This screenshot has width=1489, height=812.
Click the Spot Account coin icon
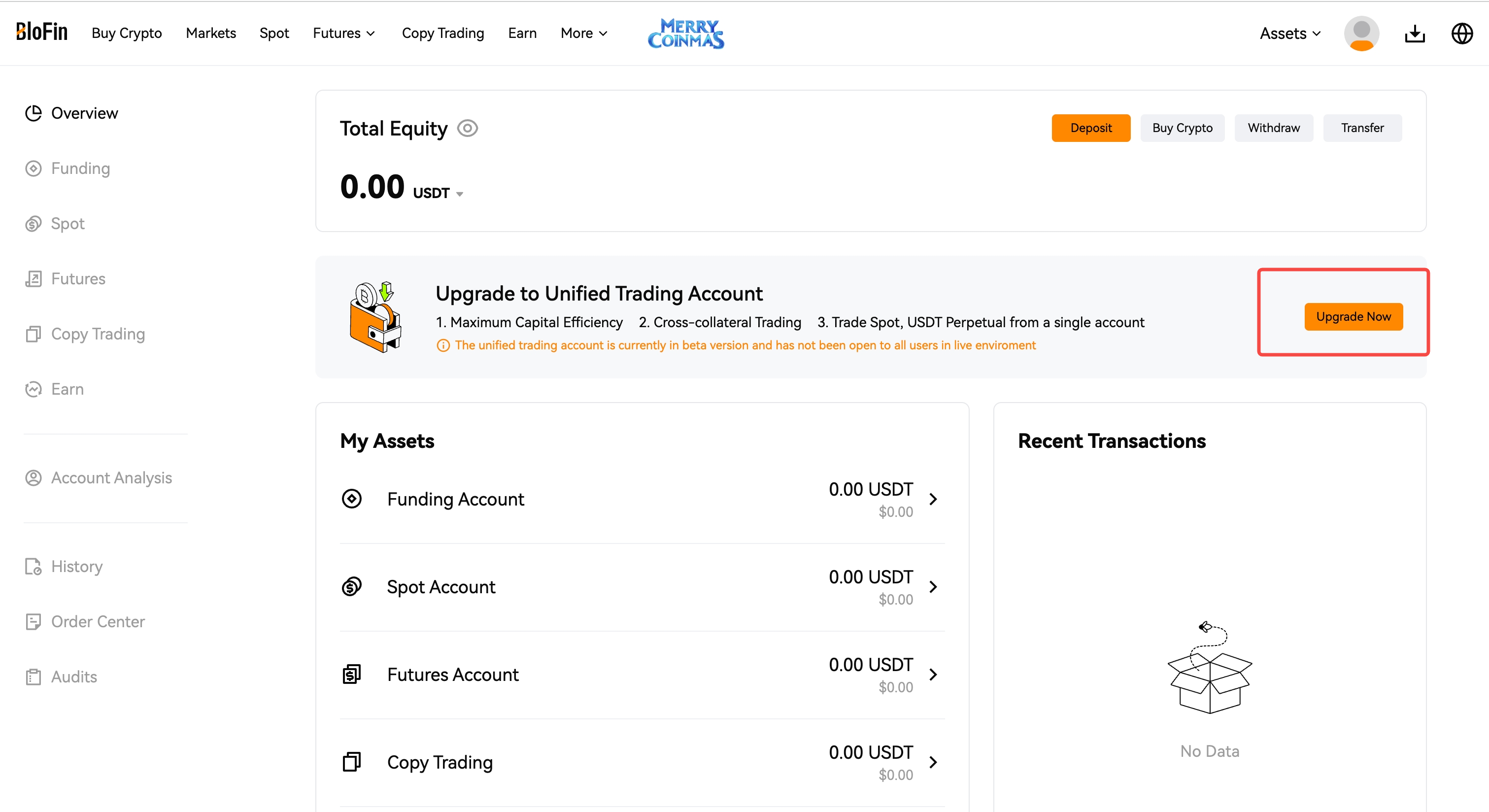351,587
